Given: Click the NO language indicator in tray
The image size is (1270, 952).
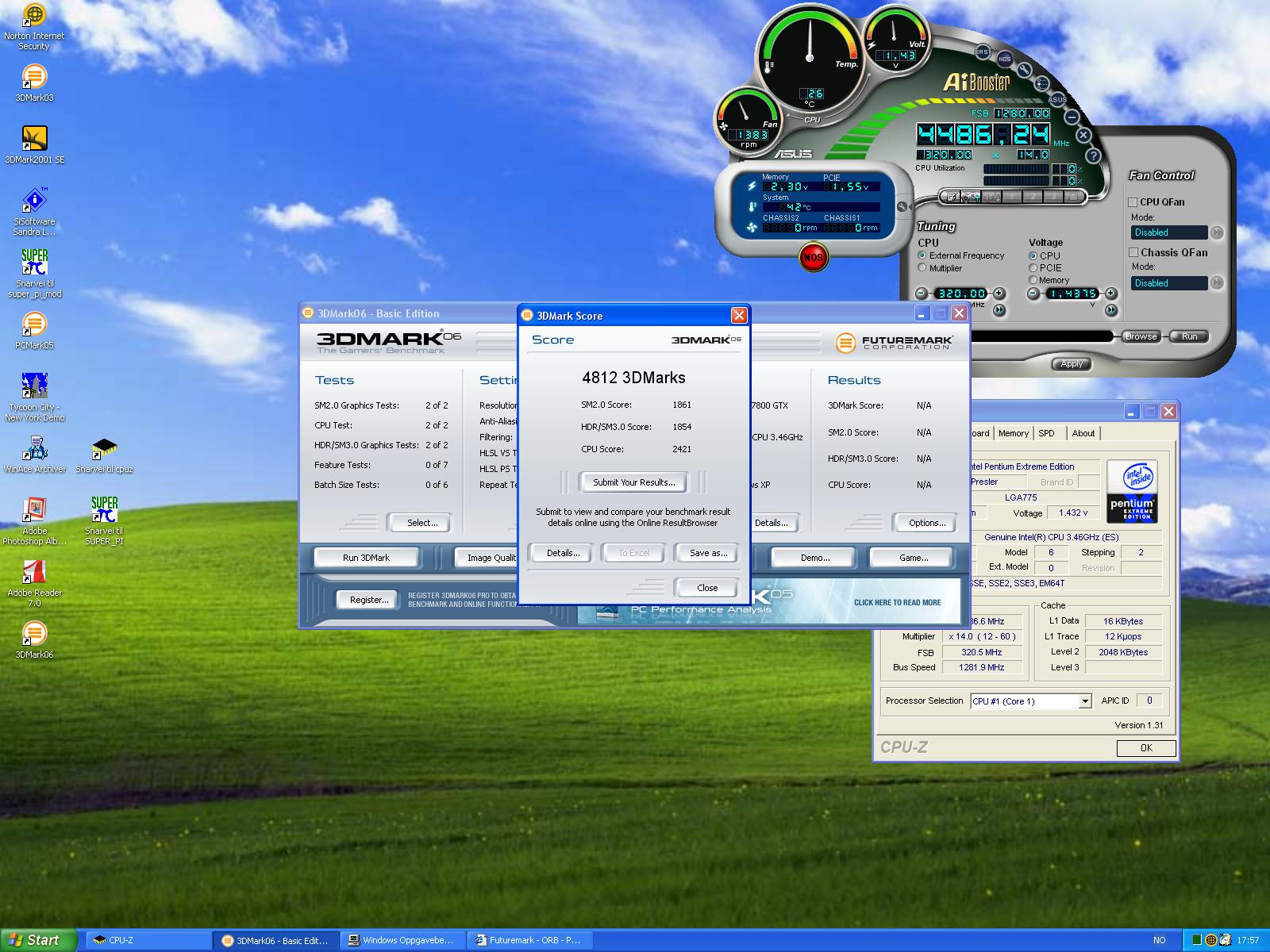Looking at the screenshot, I should (x=1160, y=940).
